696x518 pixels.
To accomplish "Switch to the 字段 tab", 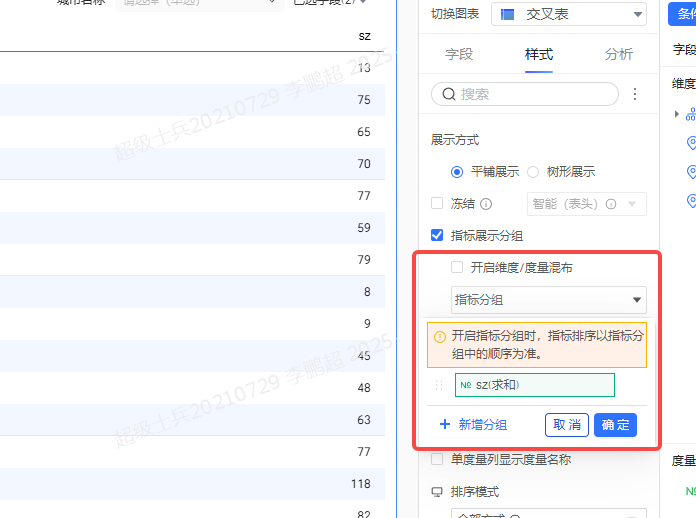I will [459, 55].
